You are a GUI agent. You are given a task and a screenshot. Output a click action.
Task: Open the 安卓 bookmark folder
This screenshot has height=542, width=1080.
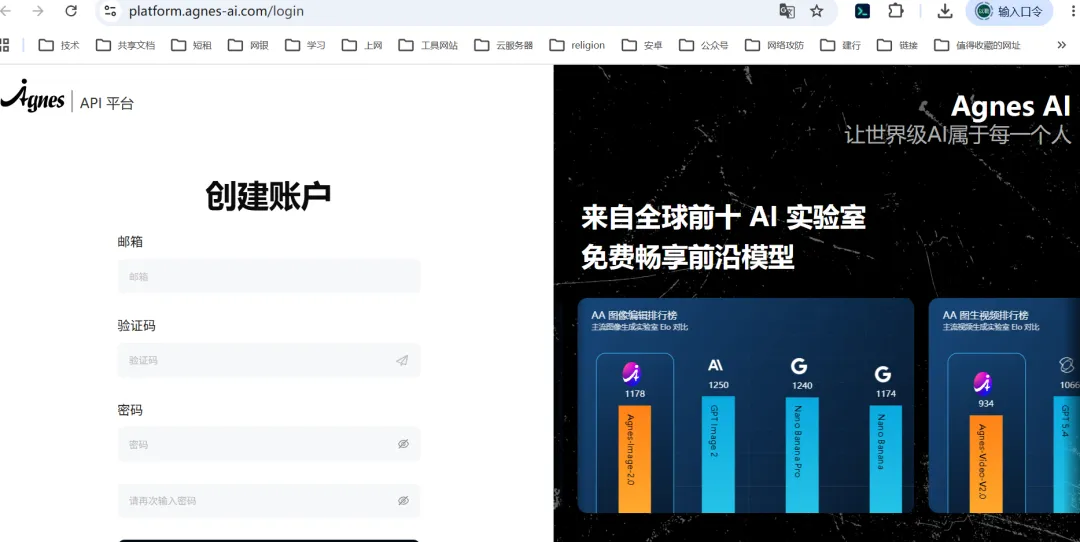tap(643, 45)
